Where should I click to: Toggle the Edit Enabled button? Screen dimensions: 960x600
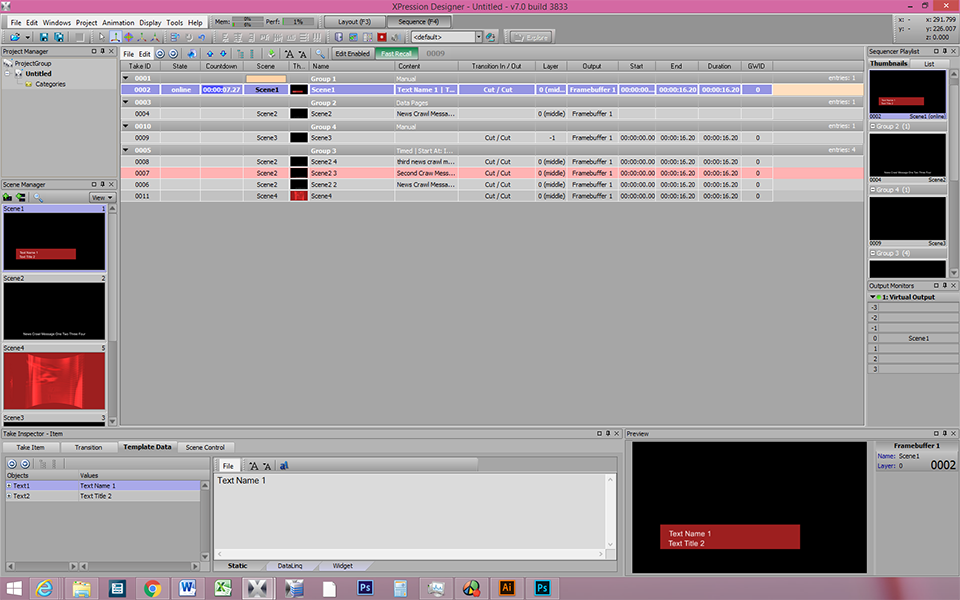[352, 53]
